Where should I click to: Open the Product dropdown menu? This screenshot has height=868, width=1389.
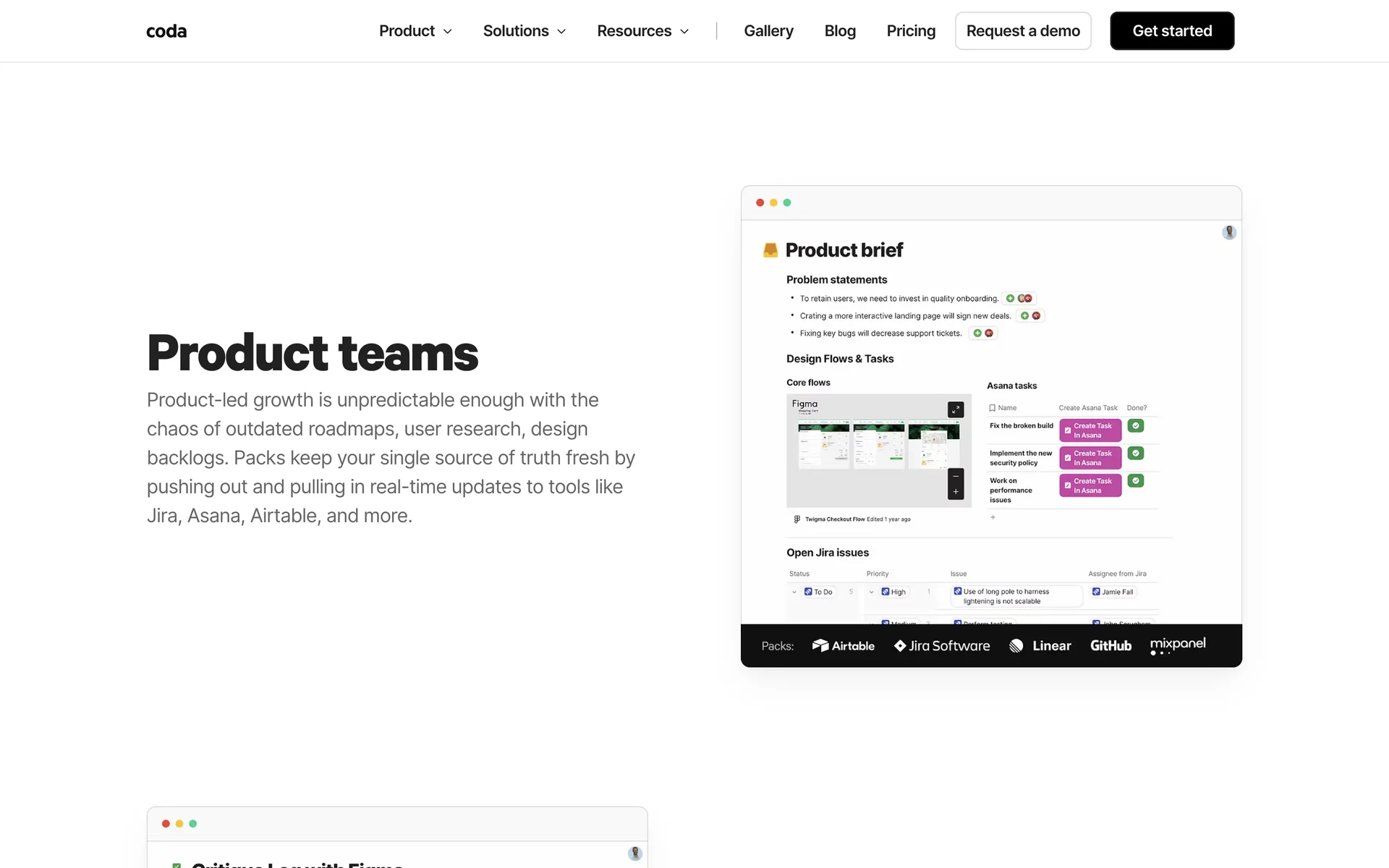(x=415, y=31)
